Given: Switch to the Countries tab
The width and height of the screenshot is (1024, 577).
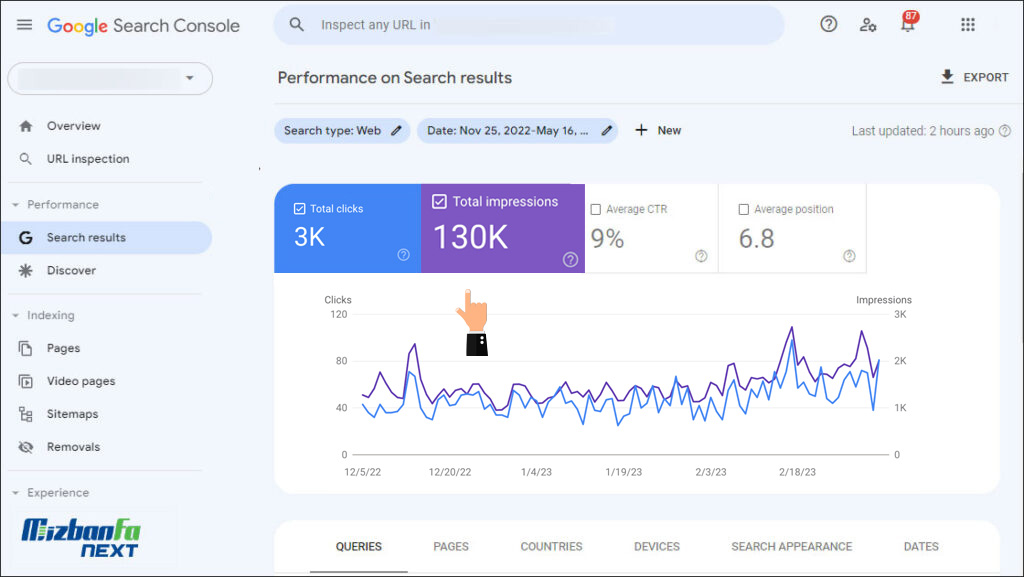Looking at the screenshot, I should click(x=551, y=547).
